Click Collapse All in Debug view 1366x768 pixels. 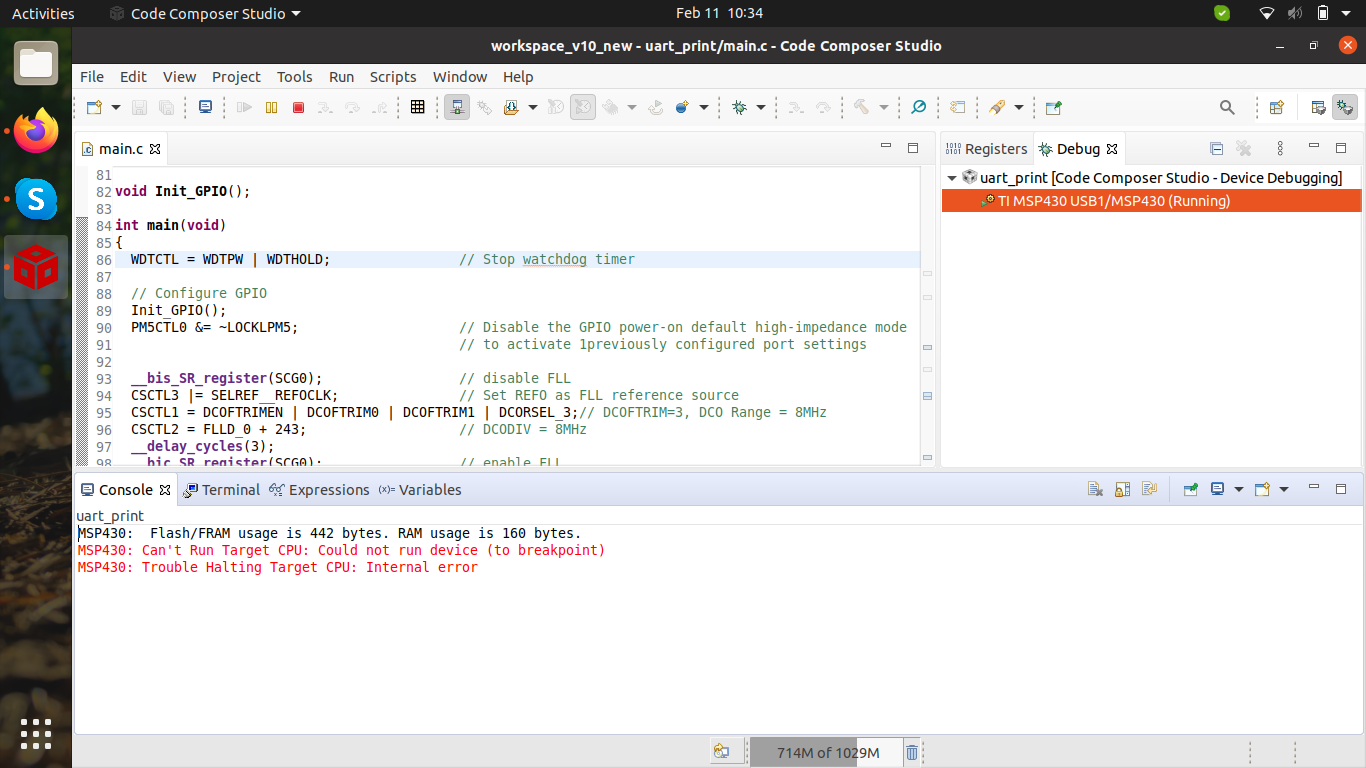pyautogui.click(x=1216, y=149)
